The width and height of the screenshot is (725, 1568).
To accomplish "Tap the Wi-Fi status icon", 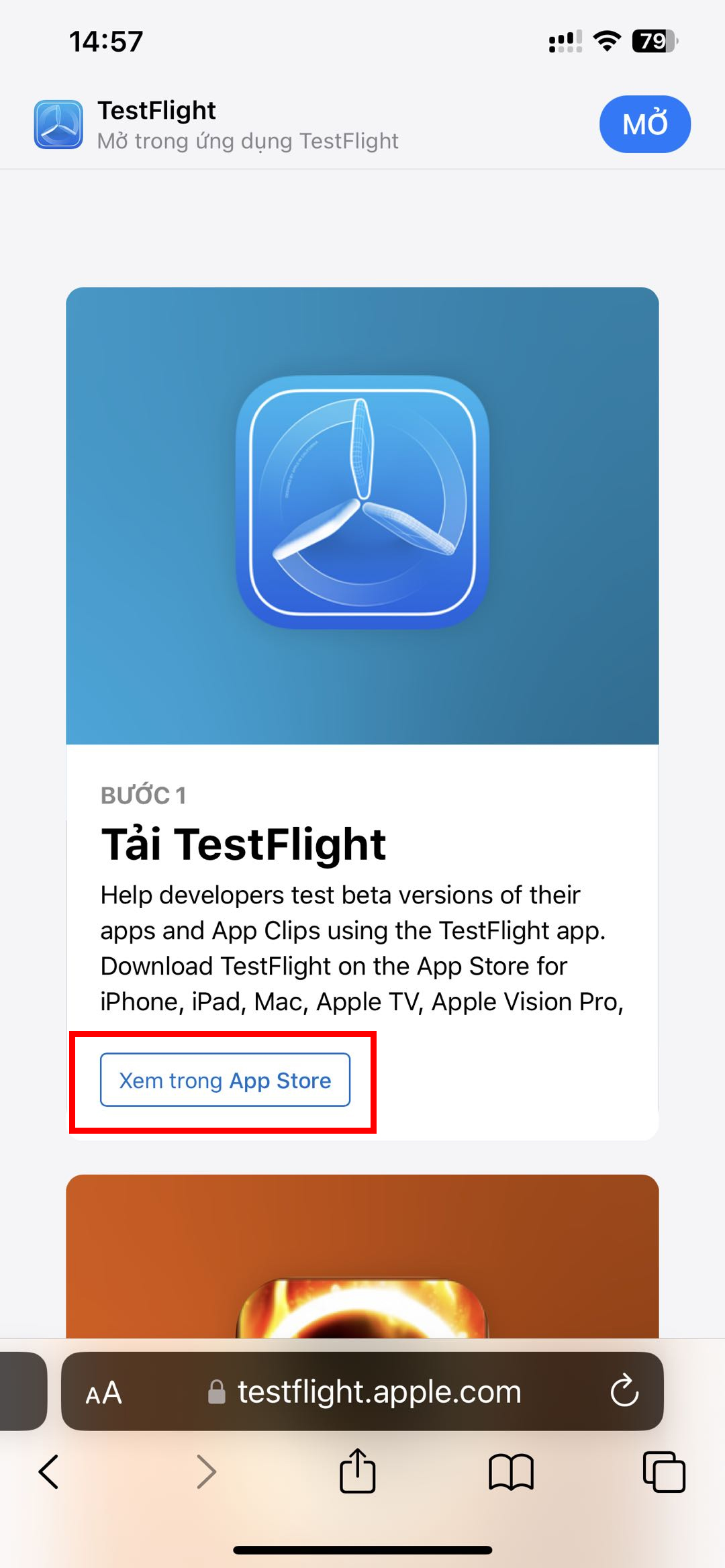I will (x=607, y=42).
